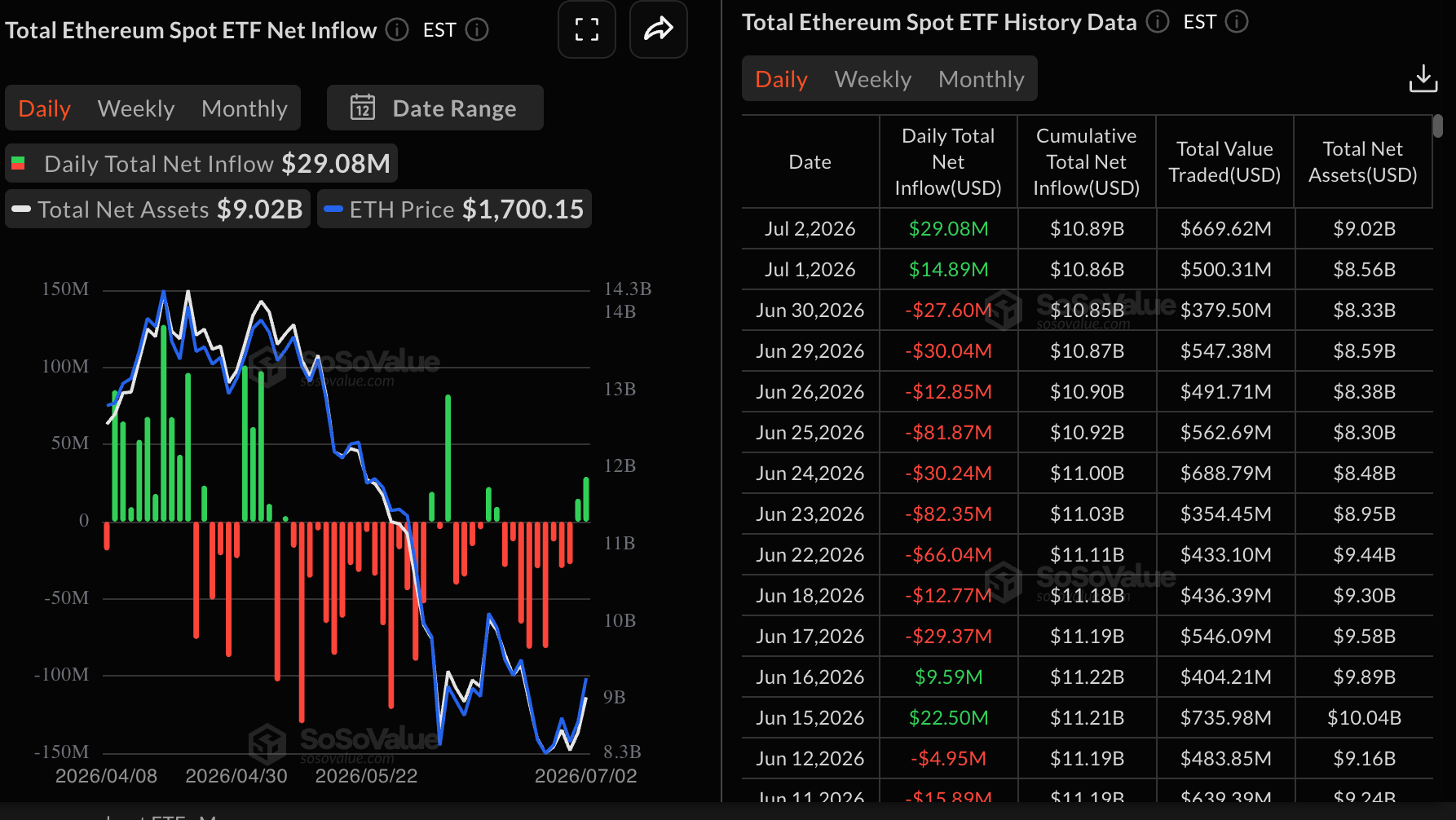Viewport: 1456px width, 820px height.
Task: Select the -$4.95M inflow cell
Action: (x=948, y=759)
